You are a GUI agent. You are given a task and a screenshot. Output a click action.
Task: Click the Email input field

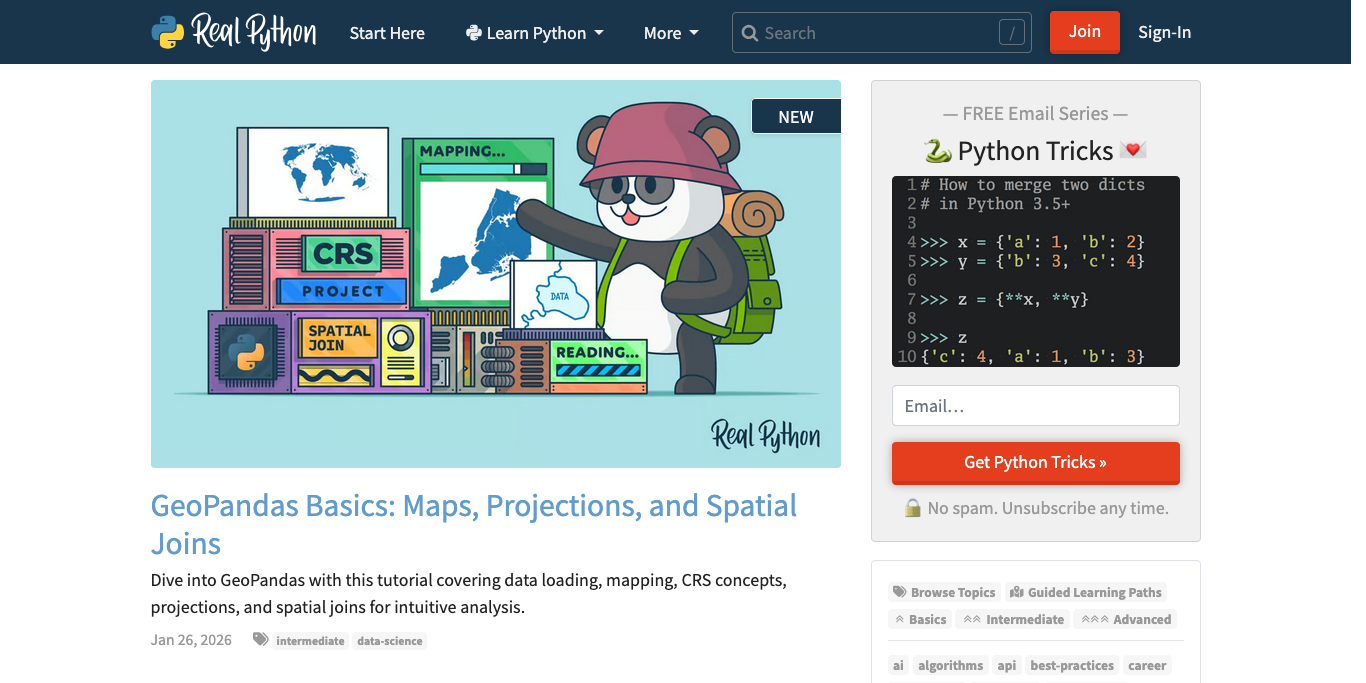point(1035,405)
